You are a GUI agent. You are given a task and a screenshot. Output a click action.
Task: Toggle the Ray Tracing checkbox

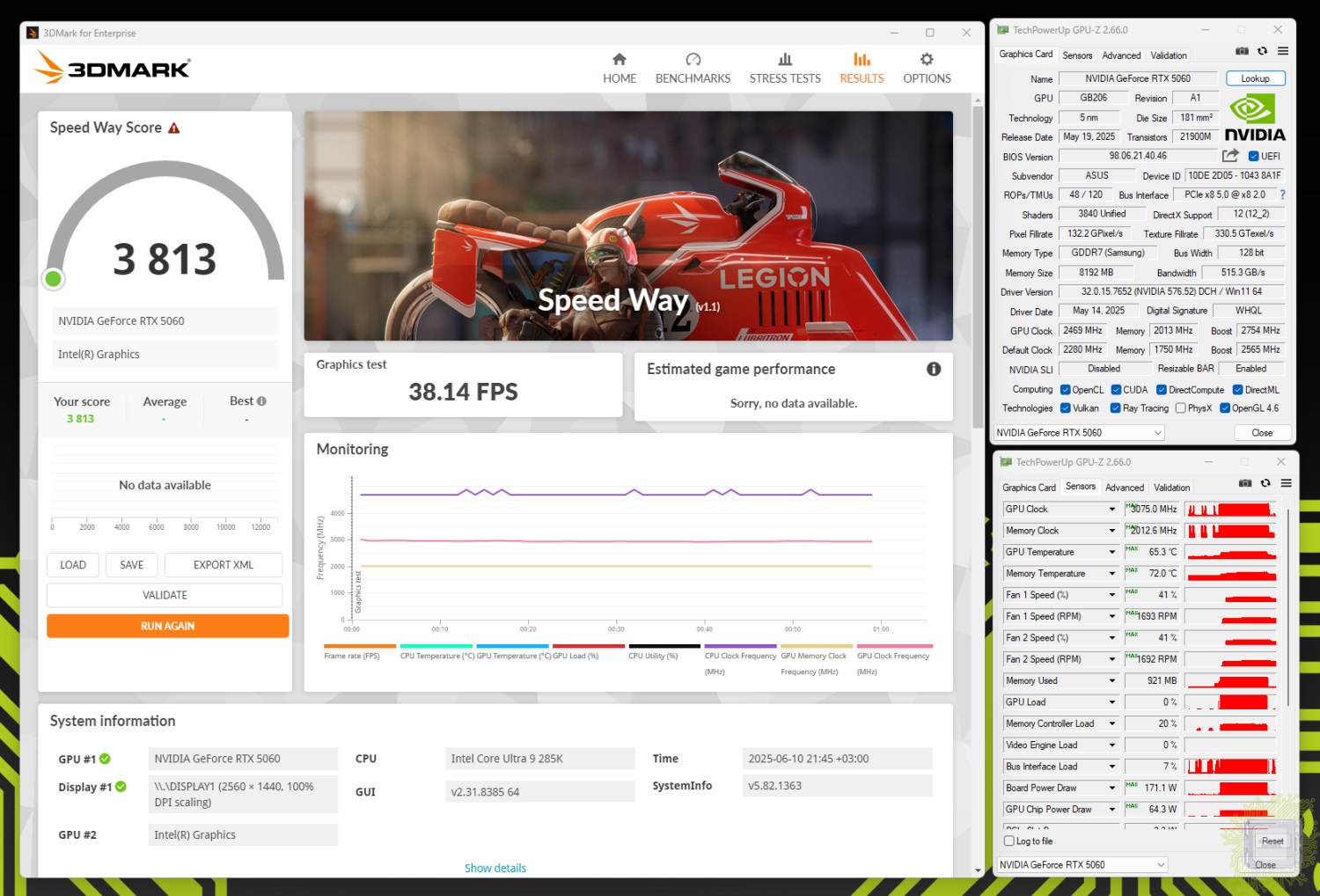[x=1116, y=408]
